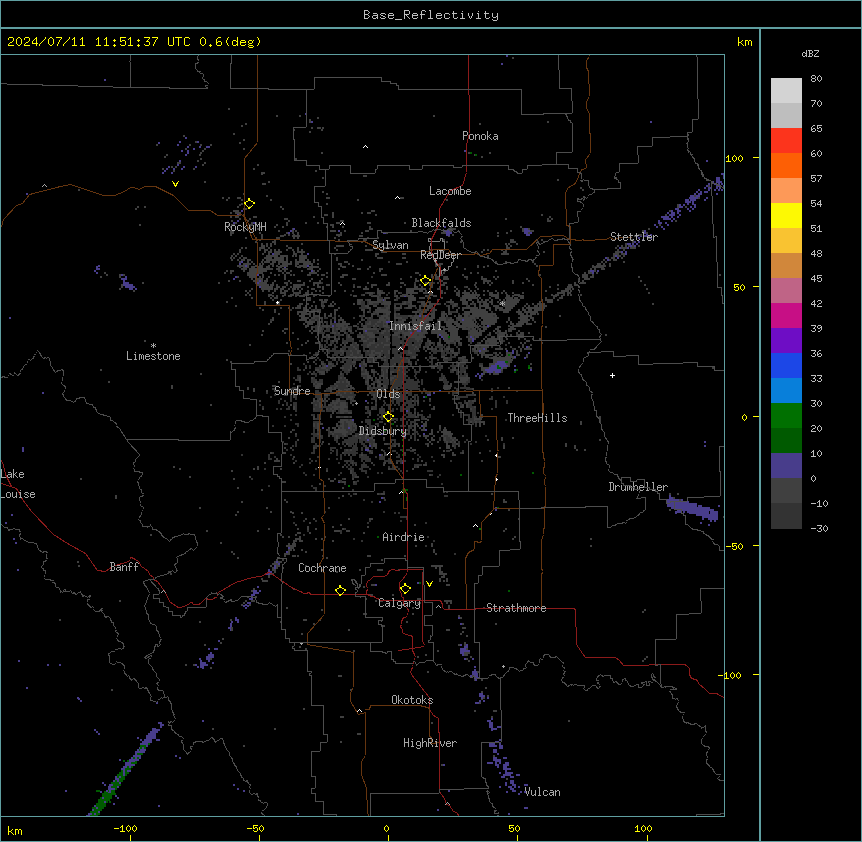Click the Base_Reflectivity title
862x842 pixels.
pyautogui.click(x=431, y=15)
